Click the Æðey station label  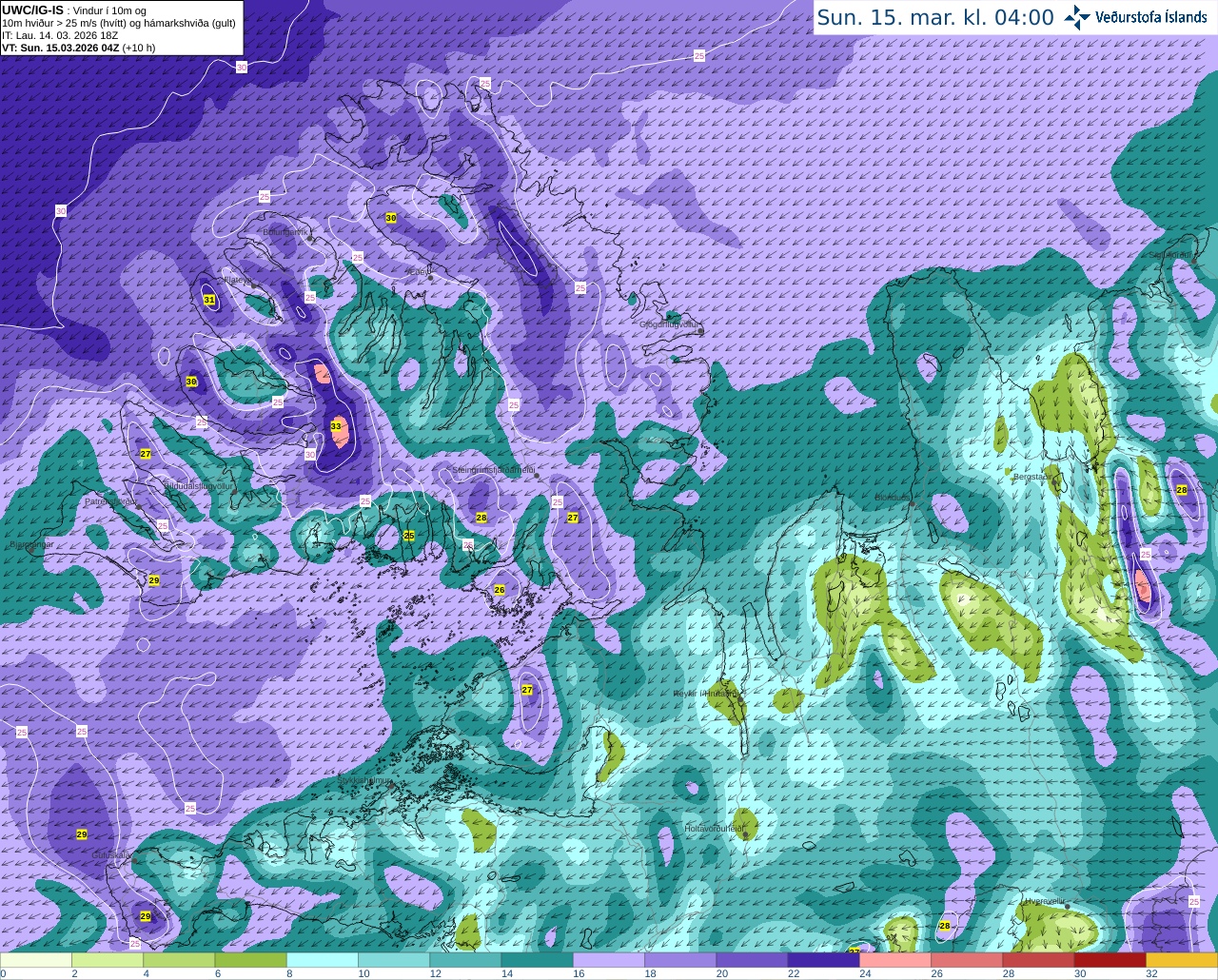pos(417,271)
